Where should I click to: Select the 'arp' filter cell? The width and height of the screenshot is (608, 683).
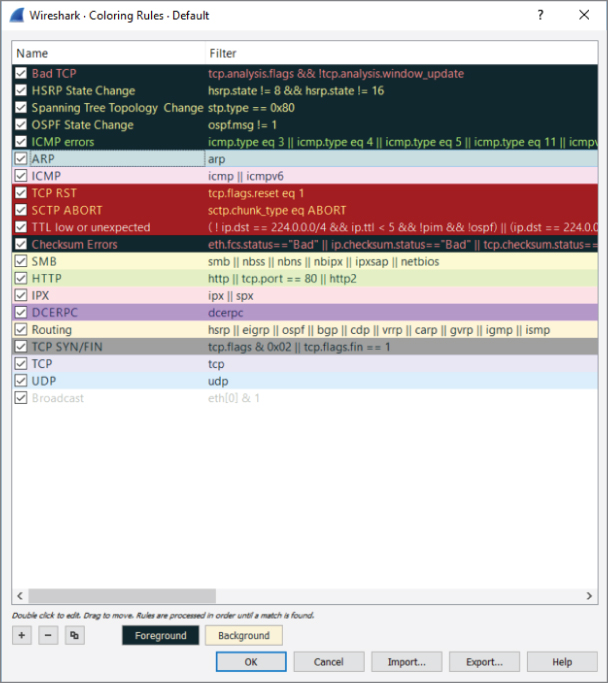(x=216, y=159)
